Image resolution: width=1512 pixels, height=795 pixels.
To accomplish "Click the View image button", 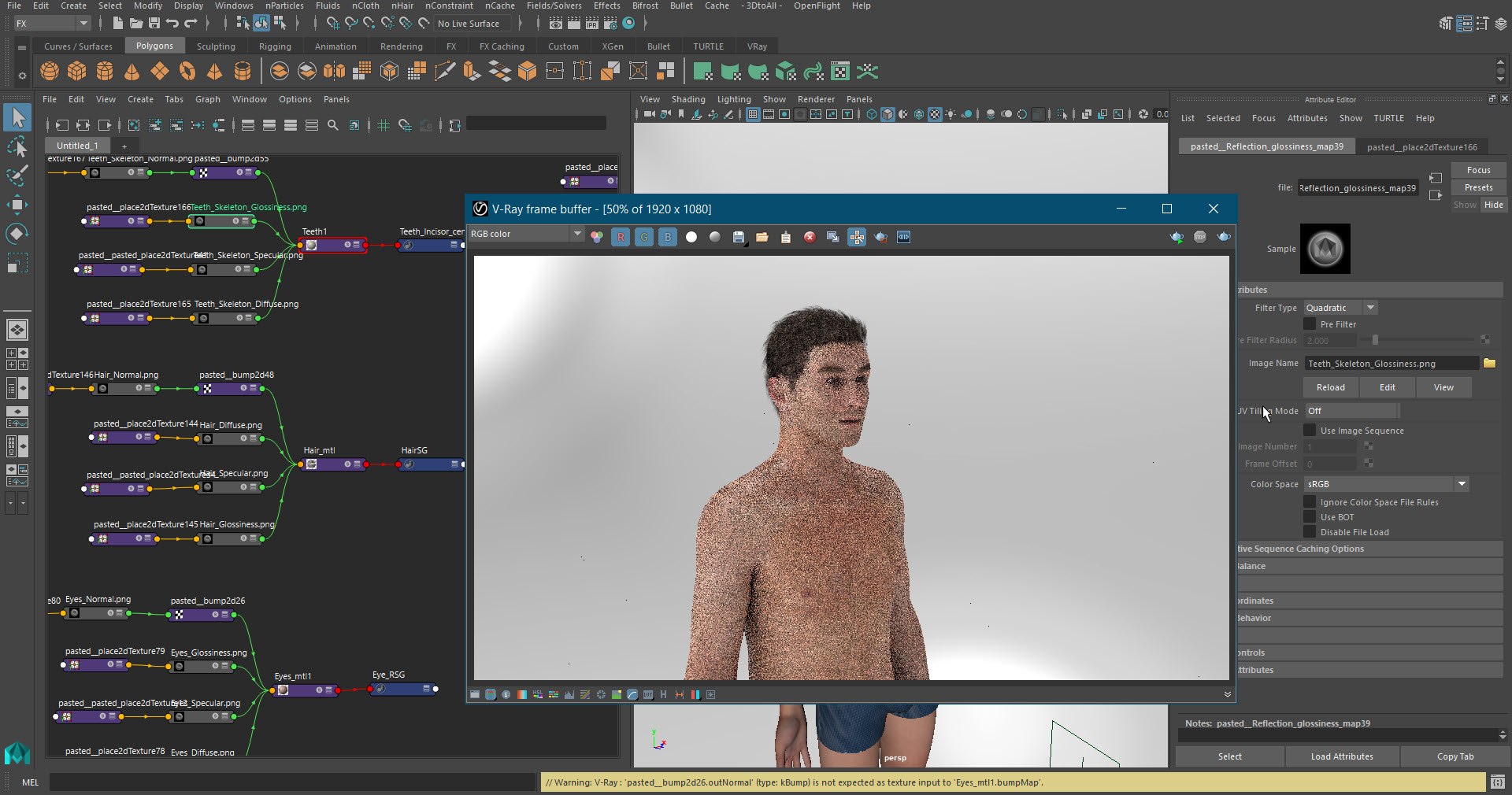I will tap(1443, 387).
